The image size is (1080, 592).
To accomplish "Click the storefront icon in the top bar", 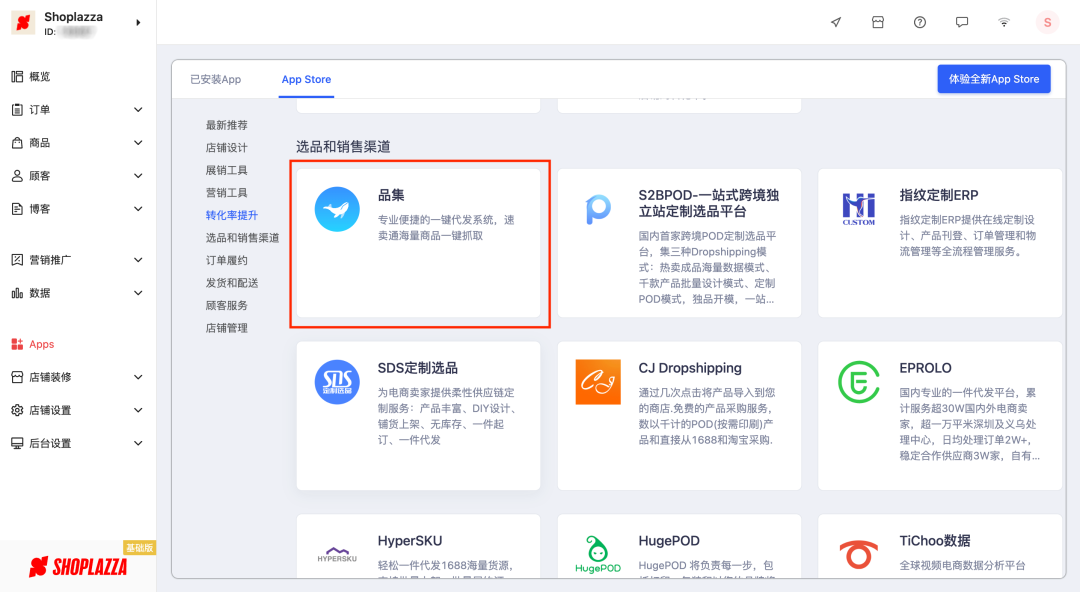I will click(x=877, y=21).
